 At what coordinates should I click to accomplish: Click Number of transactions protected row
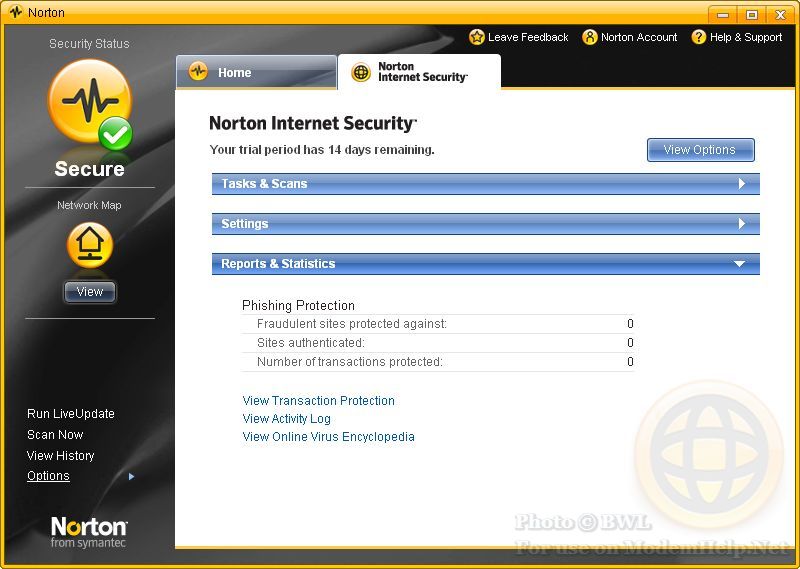(438, 362)
